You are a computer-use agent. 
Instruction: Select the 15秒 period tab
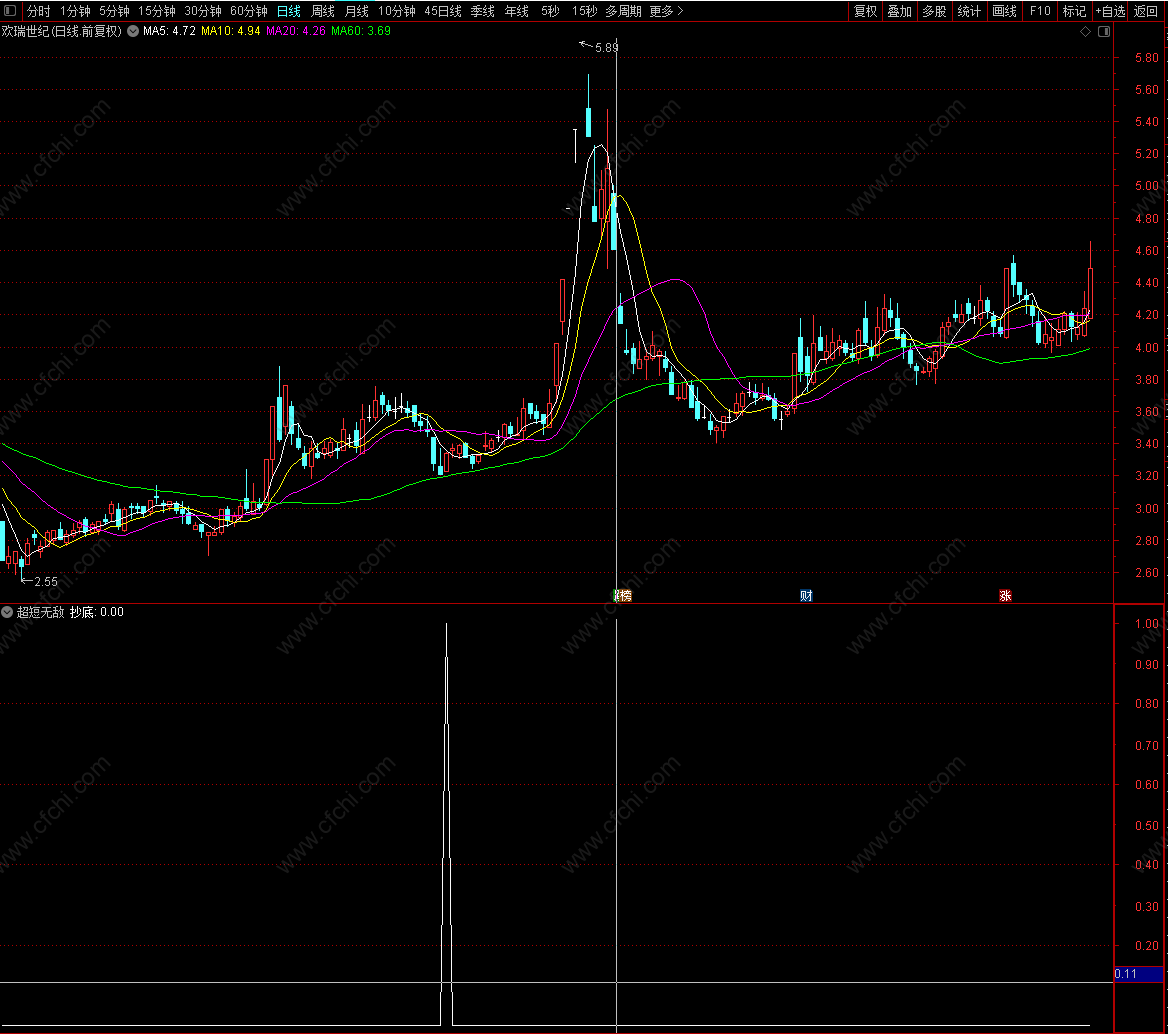point(584,11)
